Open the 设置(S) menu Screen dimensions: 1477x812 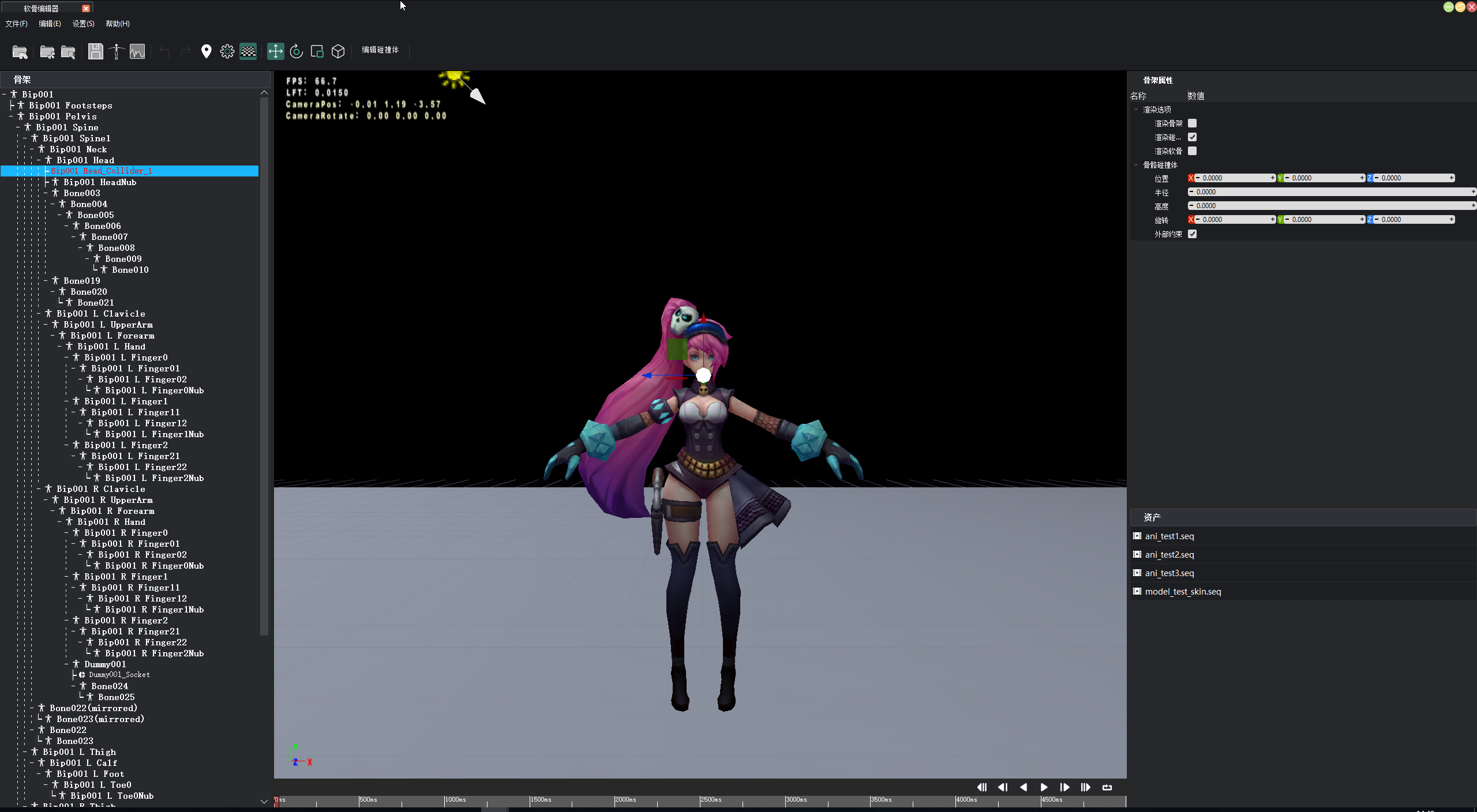tap(83, 24)
